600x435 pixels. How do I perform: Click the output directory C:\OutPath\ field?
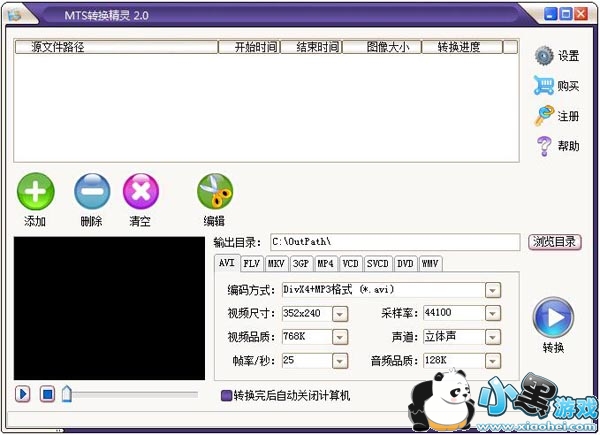tap(395, 242)
